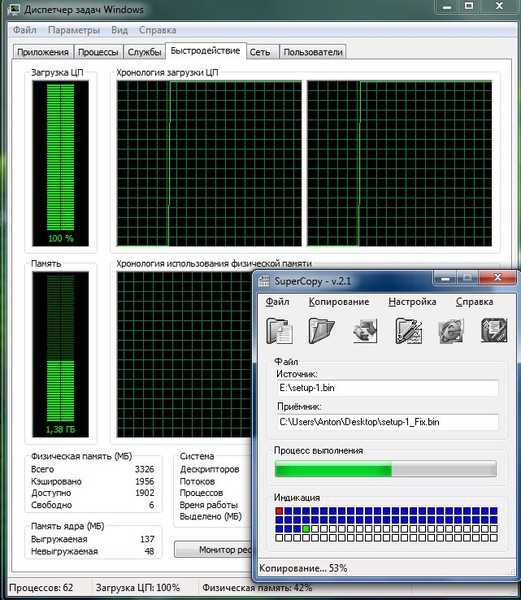Open the Файл menu in Task Manager
Viewport: 521px width, 600px height.
click(x=24, y=30)
